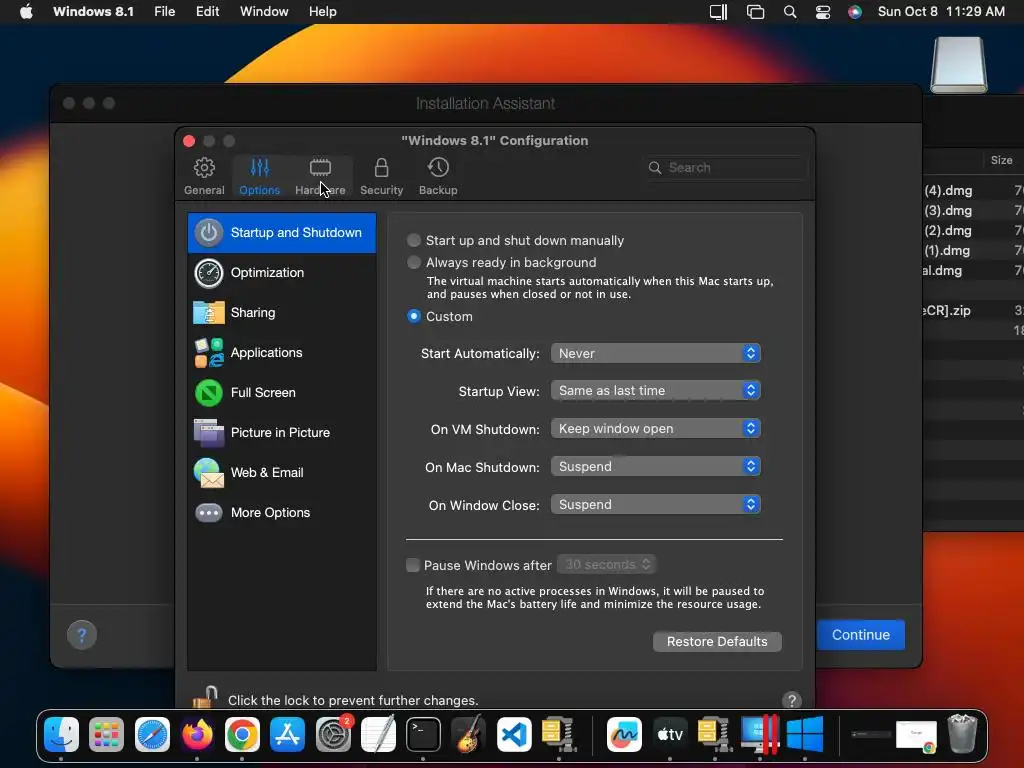Open the App Store from the Dock
Viewport: 1024px width, 768px height.
(x=287, y=735)
